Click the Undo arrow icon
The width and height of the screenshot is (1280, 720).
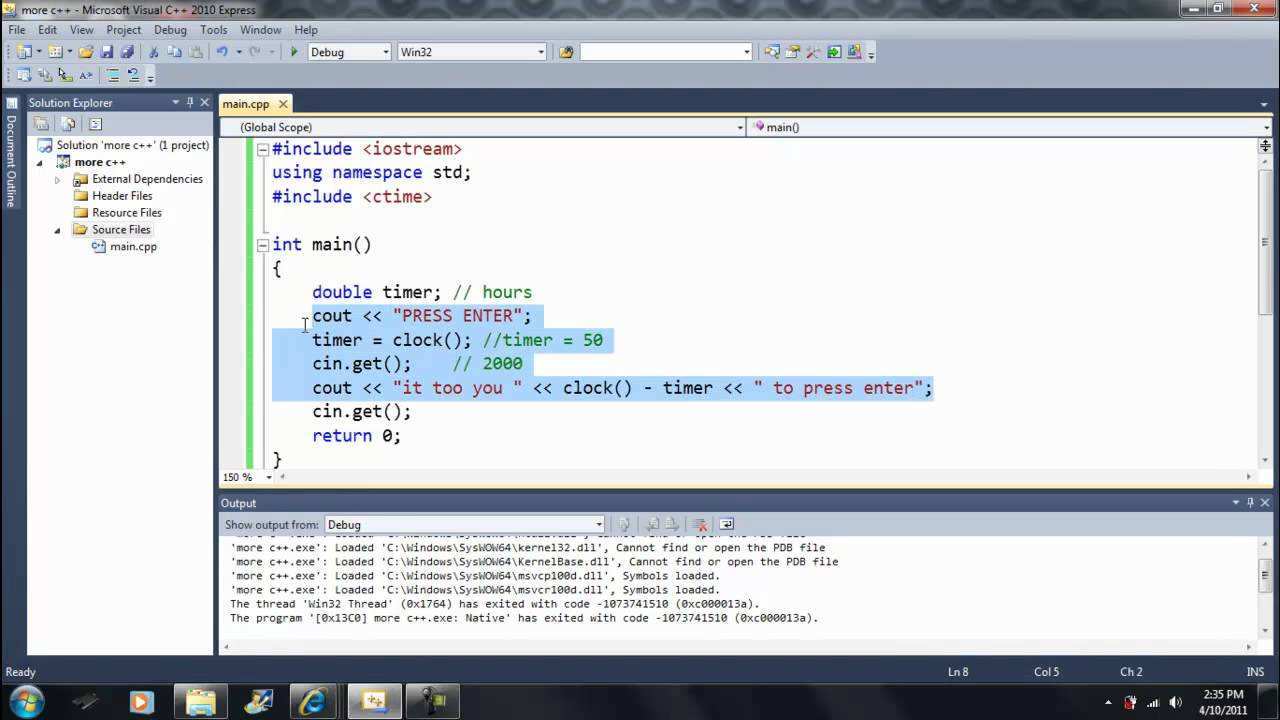tap(222, 52)
